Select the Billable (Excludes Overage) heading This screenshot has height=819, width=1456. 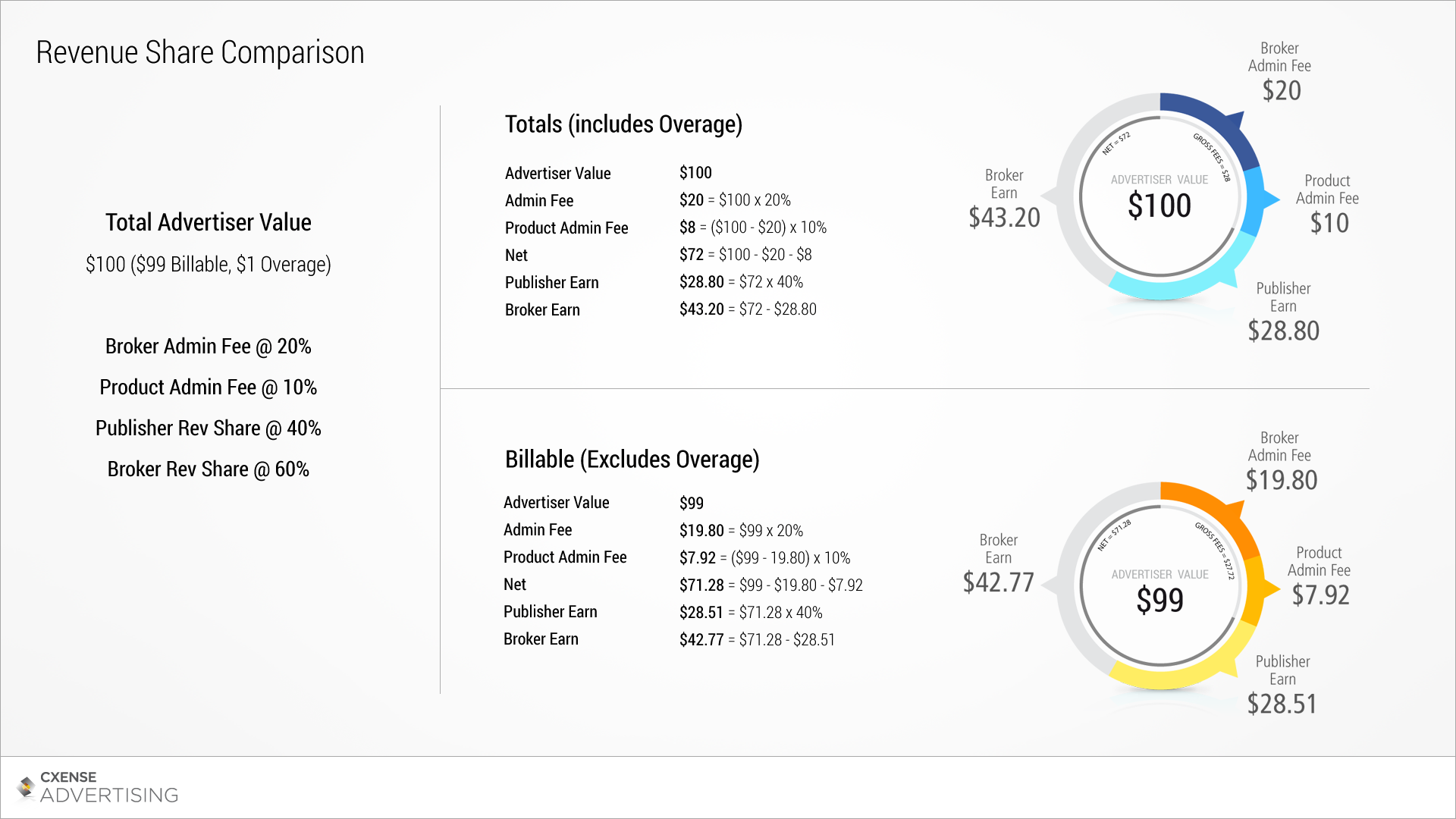[632, 460]
